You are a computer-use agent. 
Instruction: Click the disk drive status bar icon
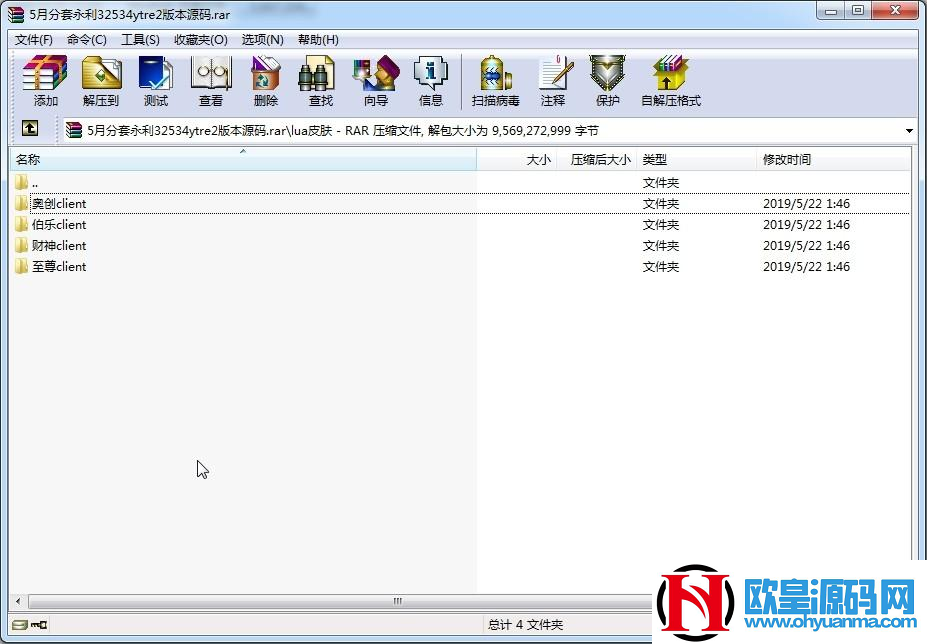[x=20, y=624]
